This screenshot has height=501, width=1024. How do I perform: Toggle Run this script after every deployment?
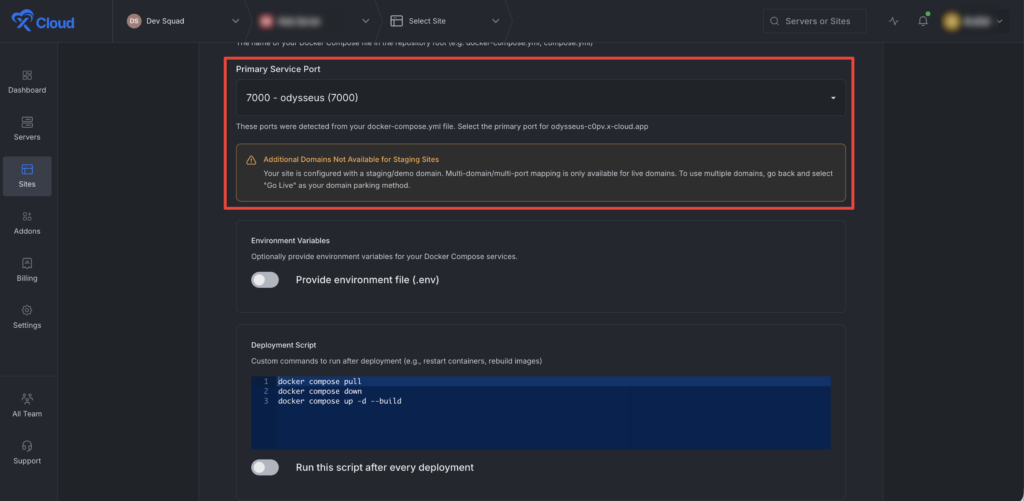(265, 467)
